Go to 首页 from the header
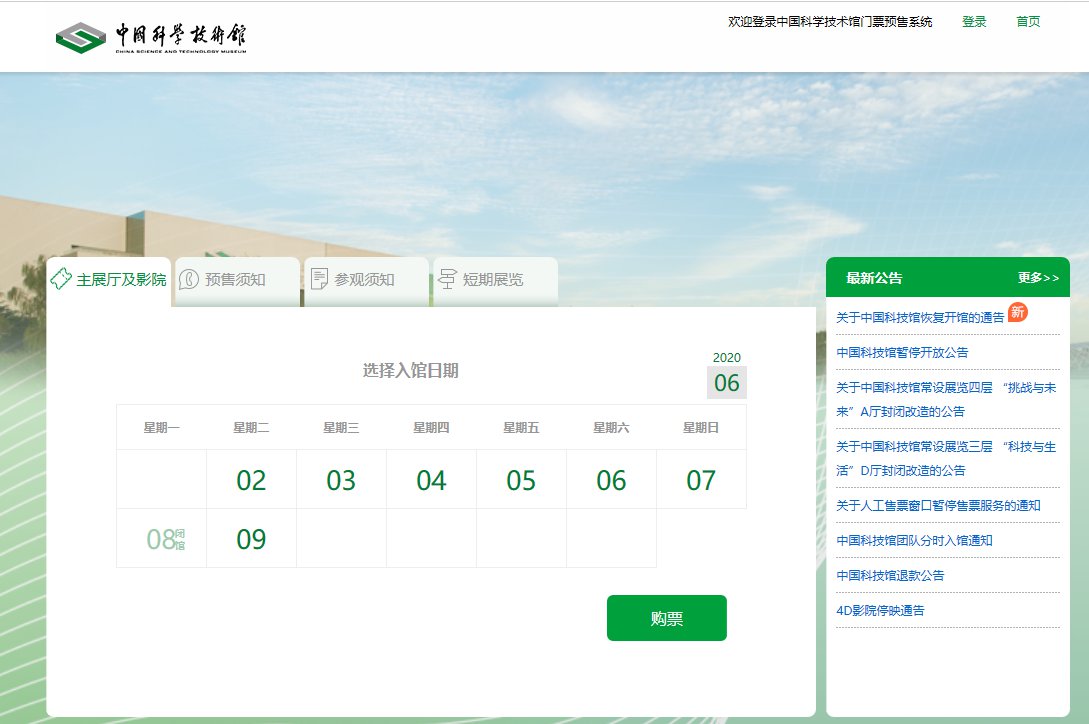1089x724 pixels. pos(1028,22)
